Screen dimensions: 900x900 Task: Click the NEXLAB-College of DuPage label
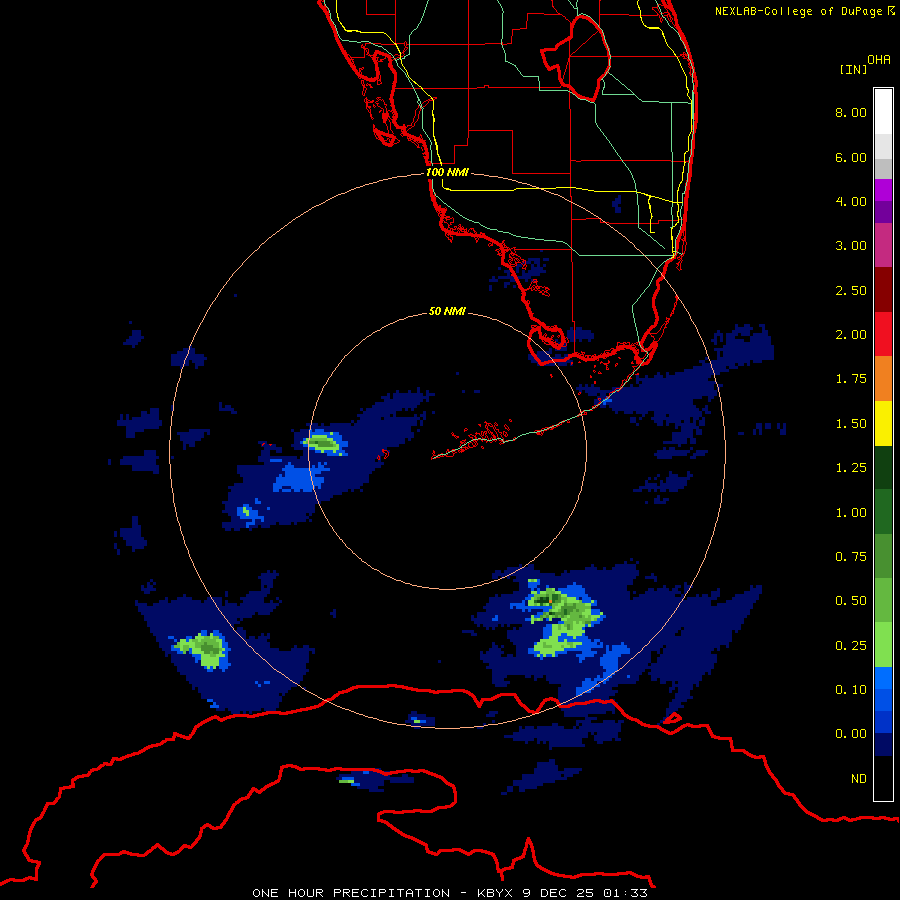point(804,11)
